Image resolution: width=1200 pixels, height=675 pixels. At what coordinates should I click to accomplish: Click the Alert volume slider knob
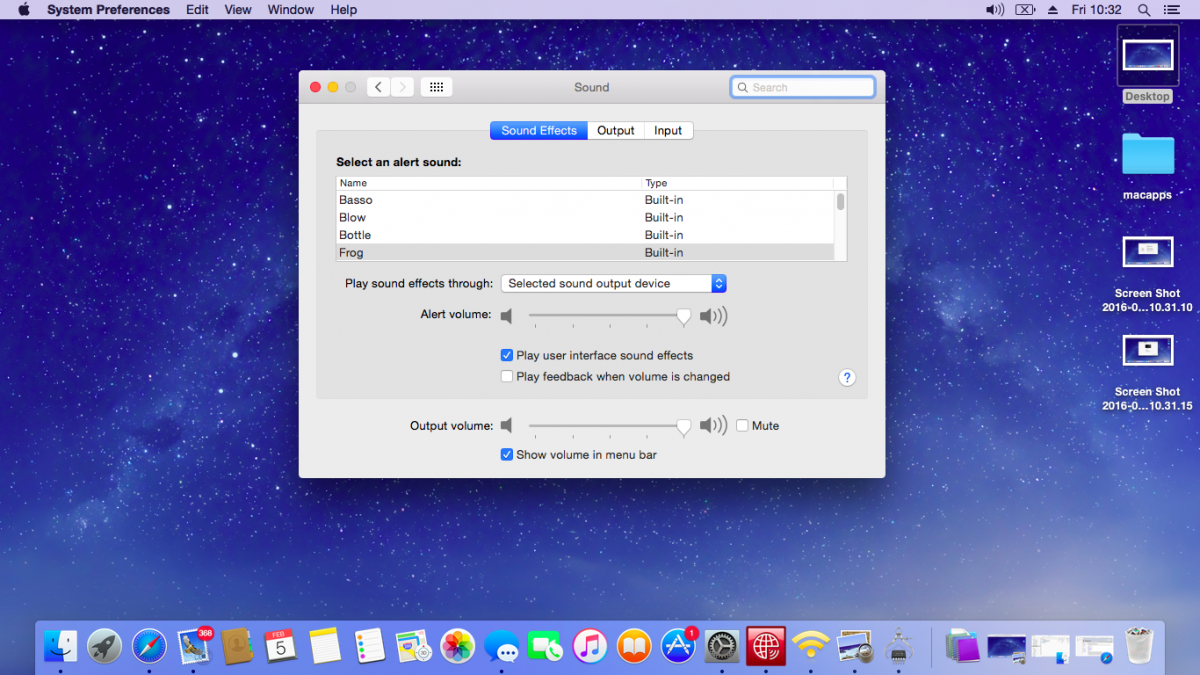pyautogui.click(x=683, y=316)
